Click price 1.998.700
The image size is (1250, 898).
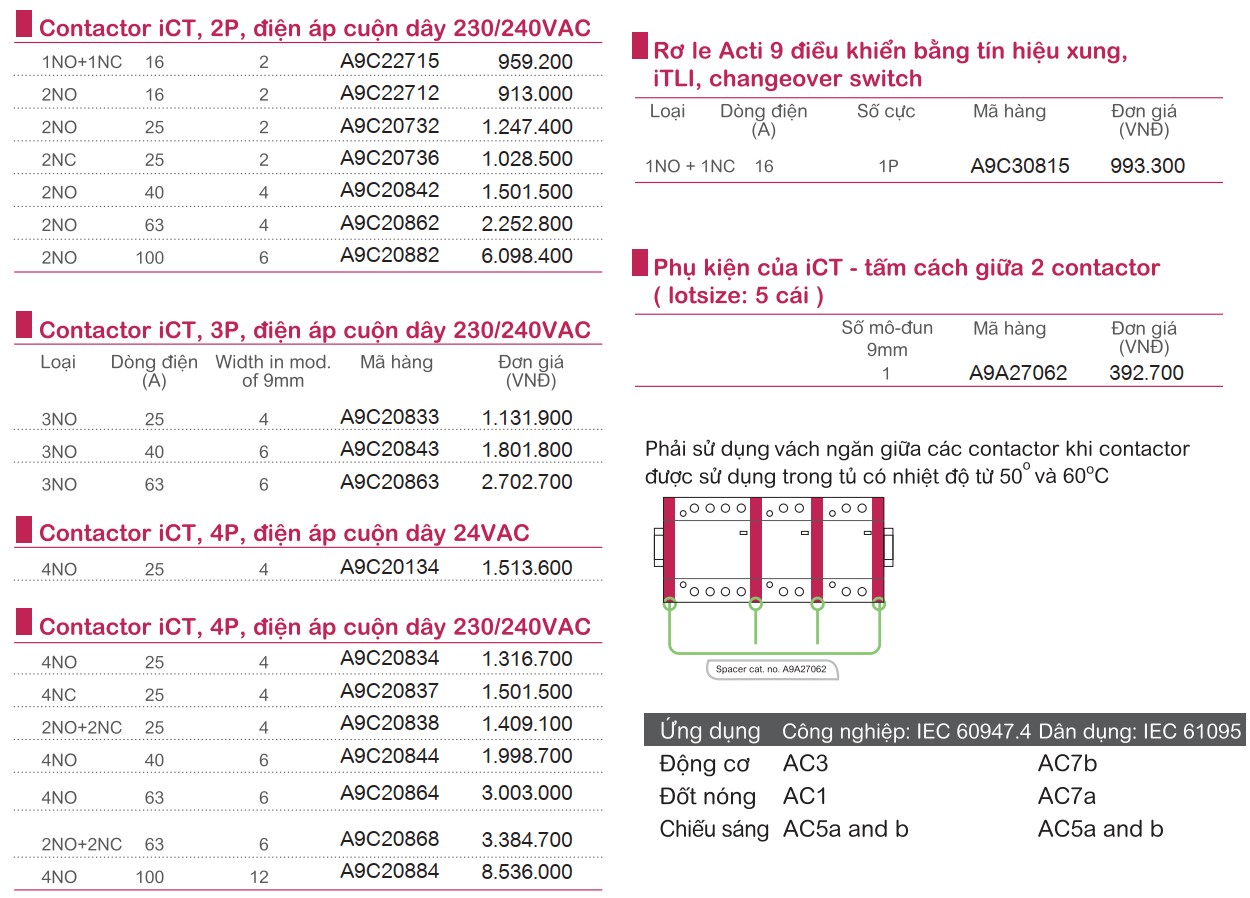click(527, 756)
